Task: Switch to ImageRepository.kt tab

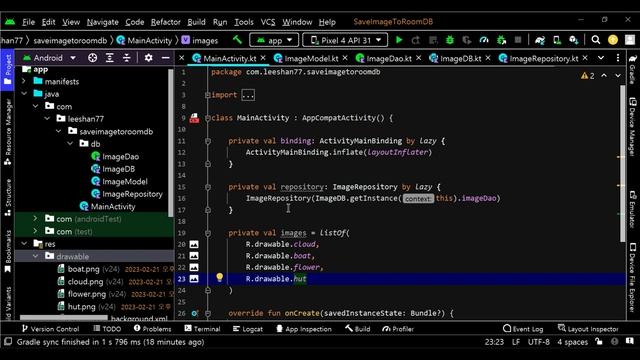Action: click(x=543, y=58)
